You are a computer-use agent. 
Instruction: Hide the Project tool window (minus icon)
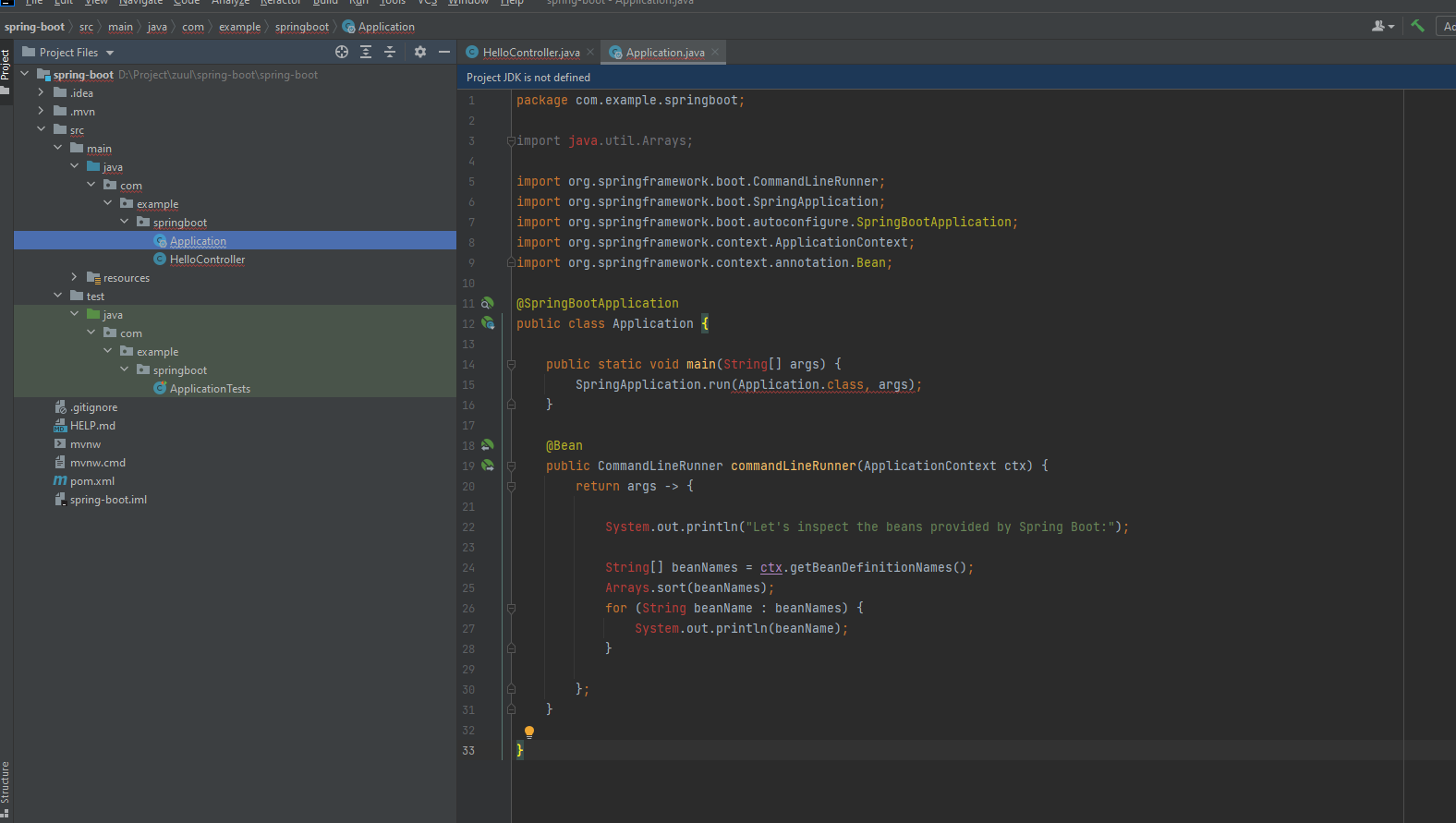(x=444, y=52)
